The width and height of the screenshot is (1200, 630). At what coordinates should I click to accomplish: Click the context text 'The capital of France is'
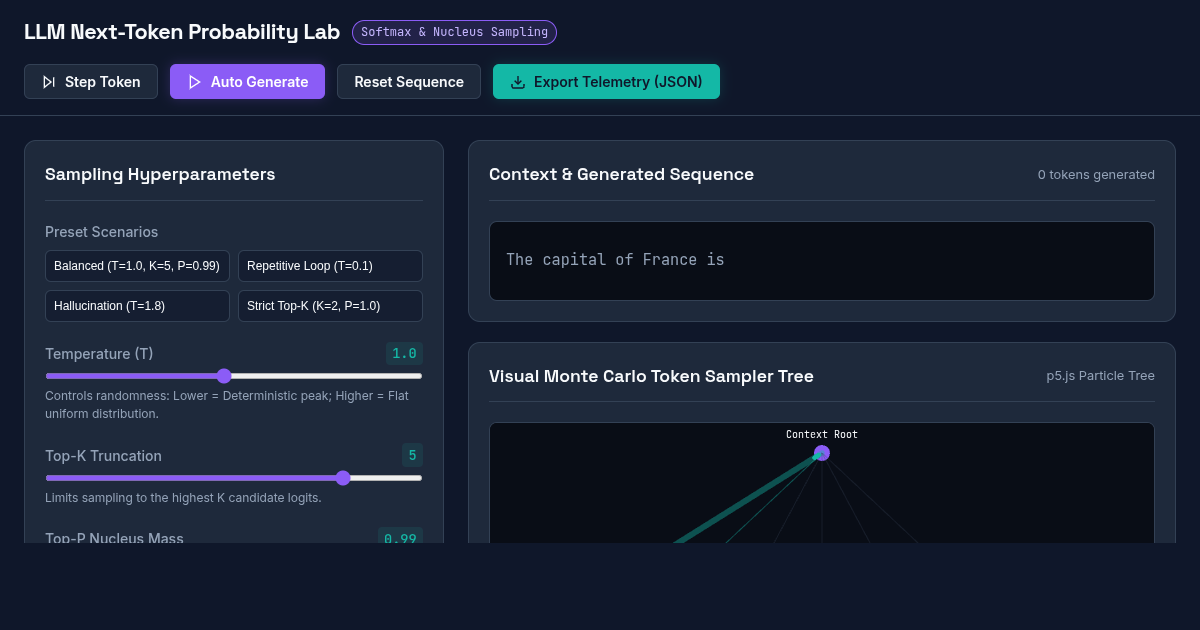615,260
